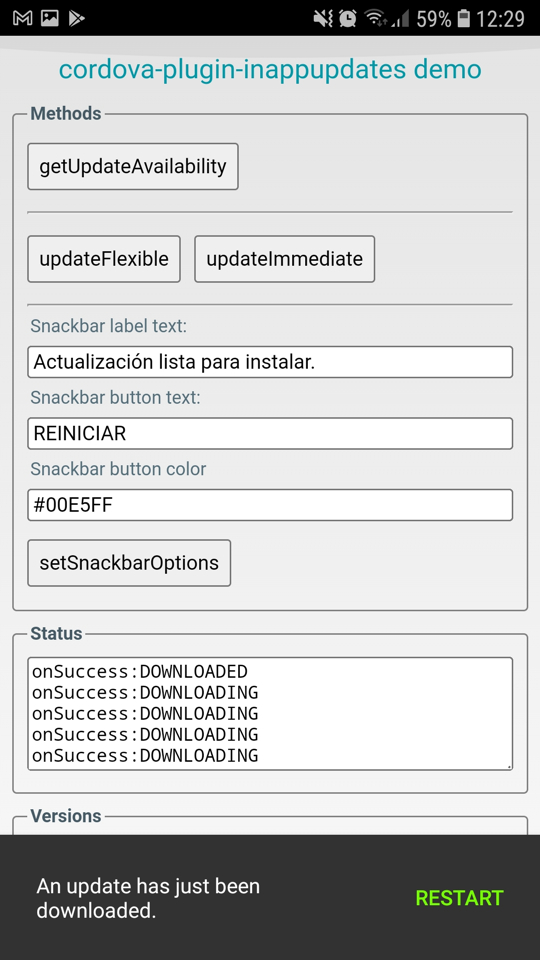
Task: Click inside the Status log textarea
Action: pos(270,714)
